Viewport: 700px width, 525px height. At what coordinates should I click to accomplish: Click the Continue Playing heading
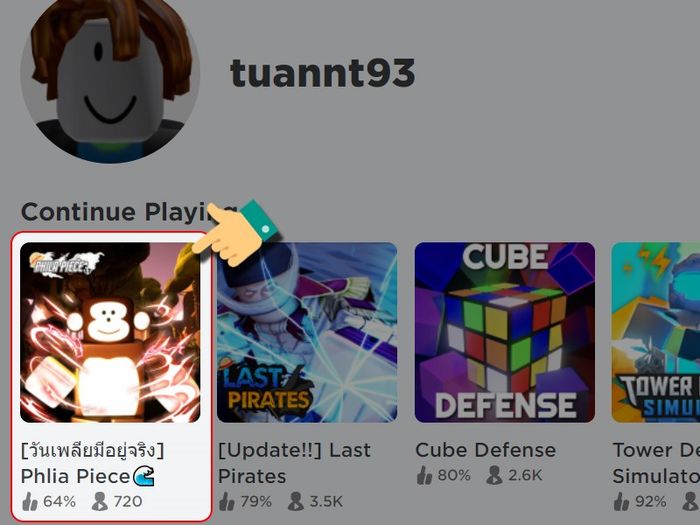coord(129,212)
